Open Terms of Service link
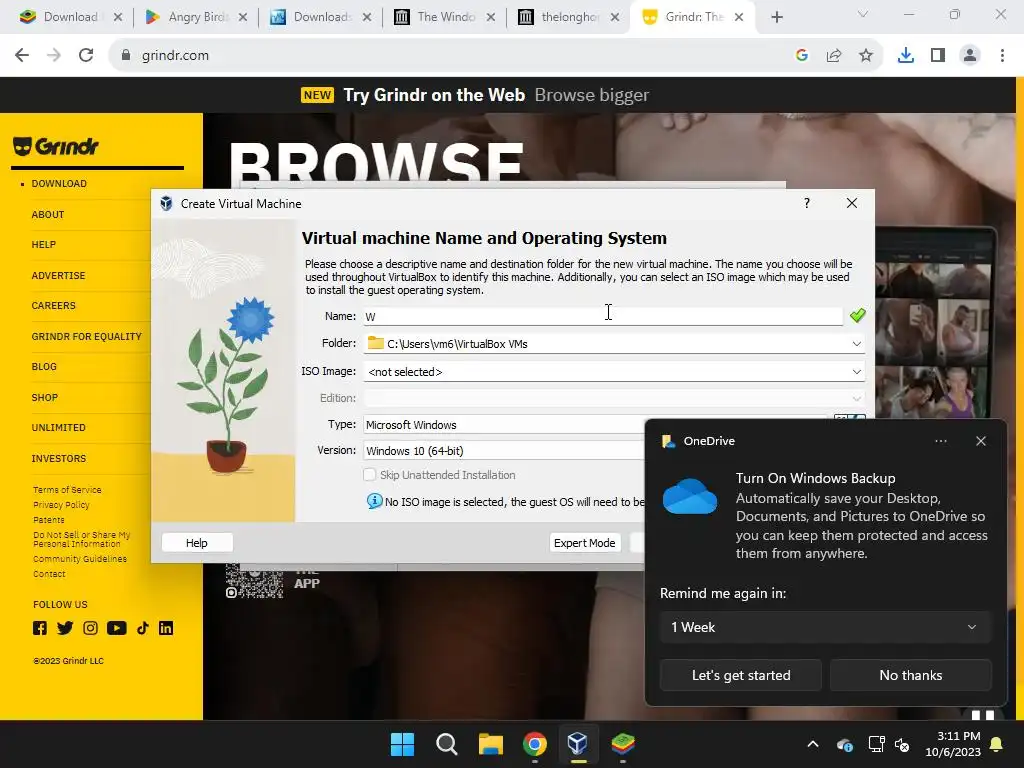1024x768 pixels. click(x=67, y=490)
